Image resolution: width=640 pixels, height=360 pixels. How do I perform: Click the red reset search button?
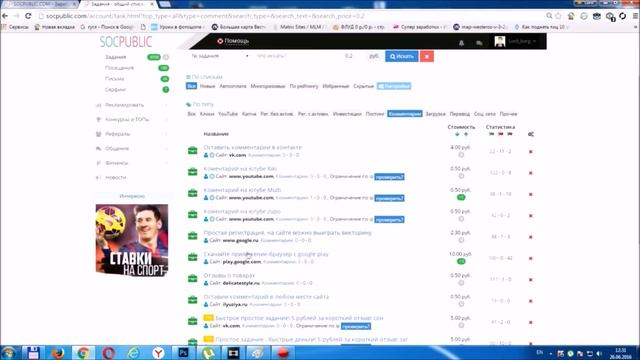427,56
